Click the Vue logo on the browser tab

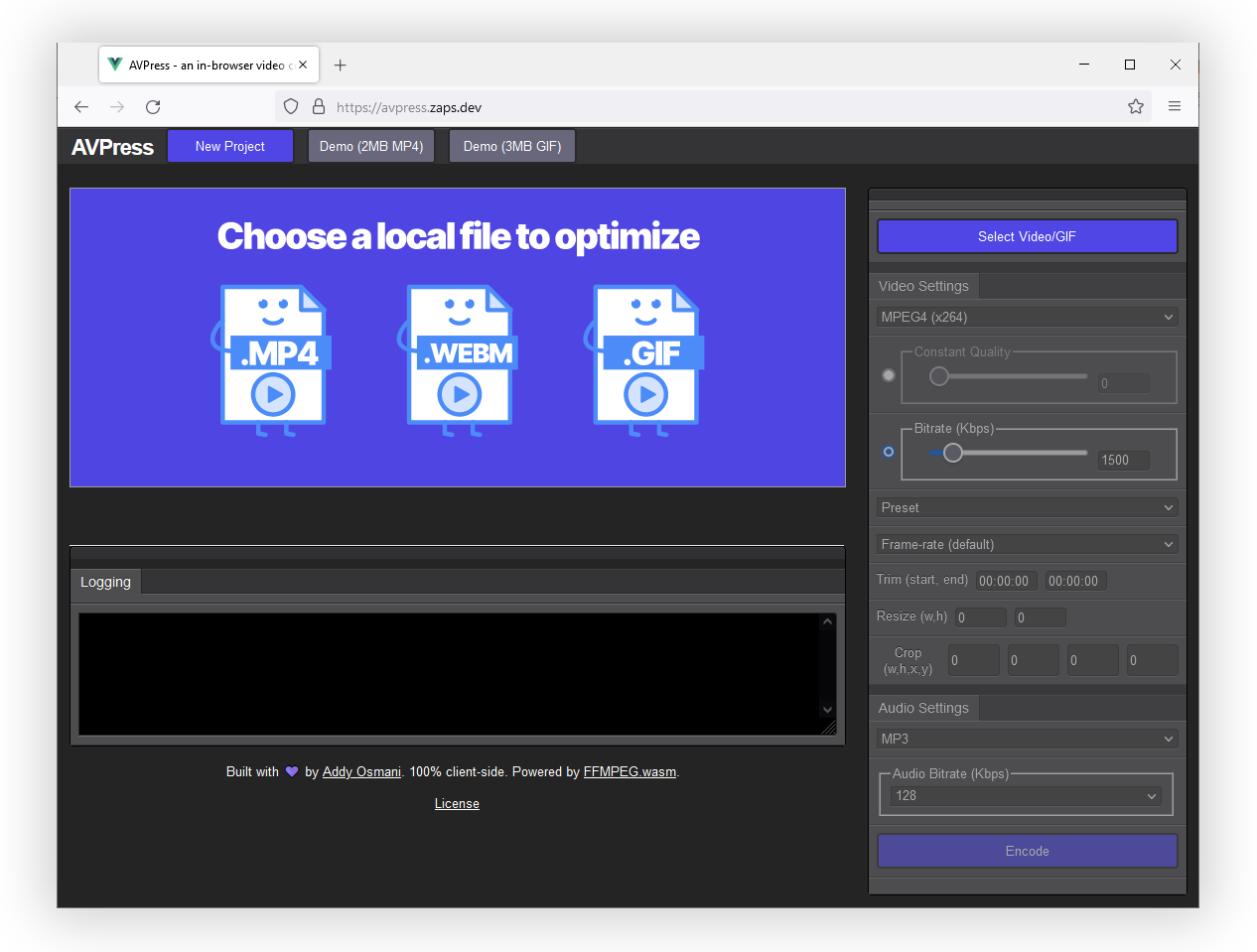114,65
